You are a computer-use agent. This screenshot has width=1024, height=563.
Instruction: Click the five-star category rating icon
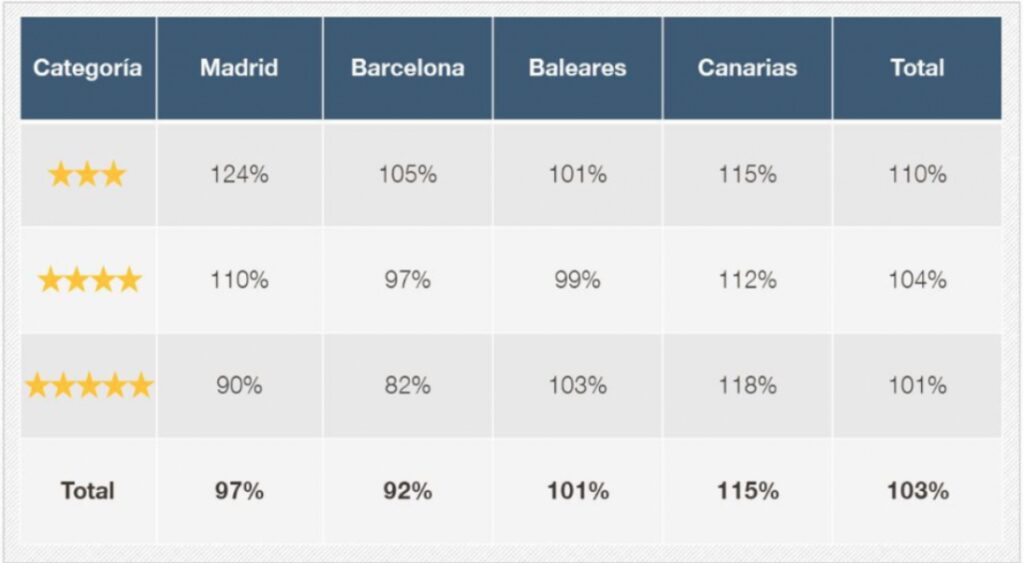(89, 385)
